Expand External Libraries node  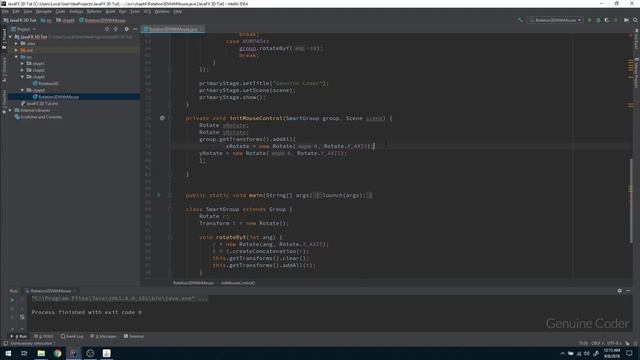[11, 110]
